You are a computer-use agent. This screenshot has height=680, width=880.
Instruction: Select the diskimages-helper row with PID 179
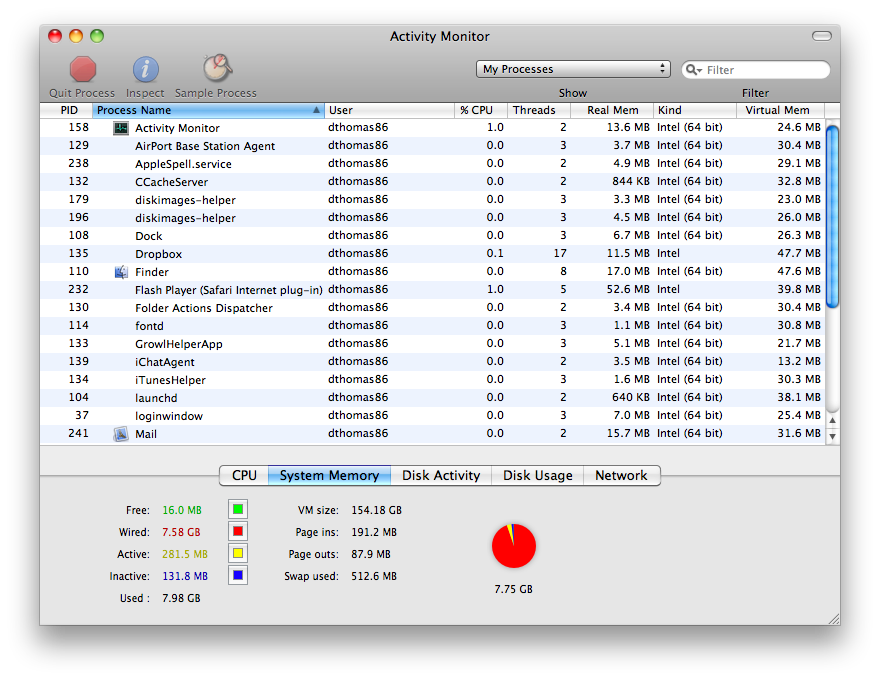433,200
